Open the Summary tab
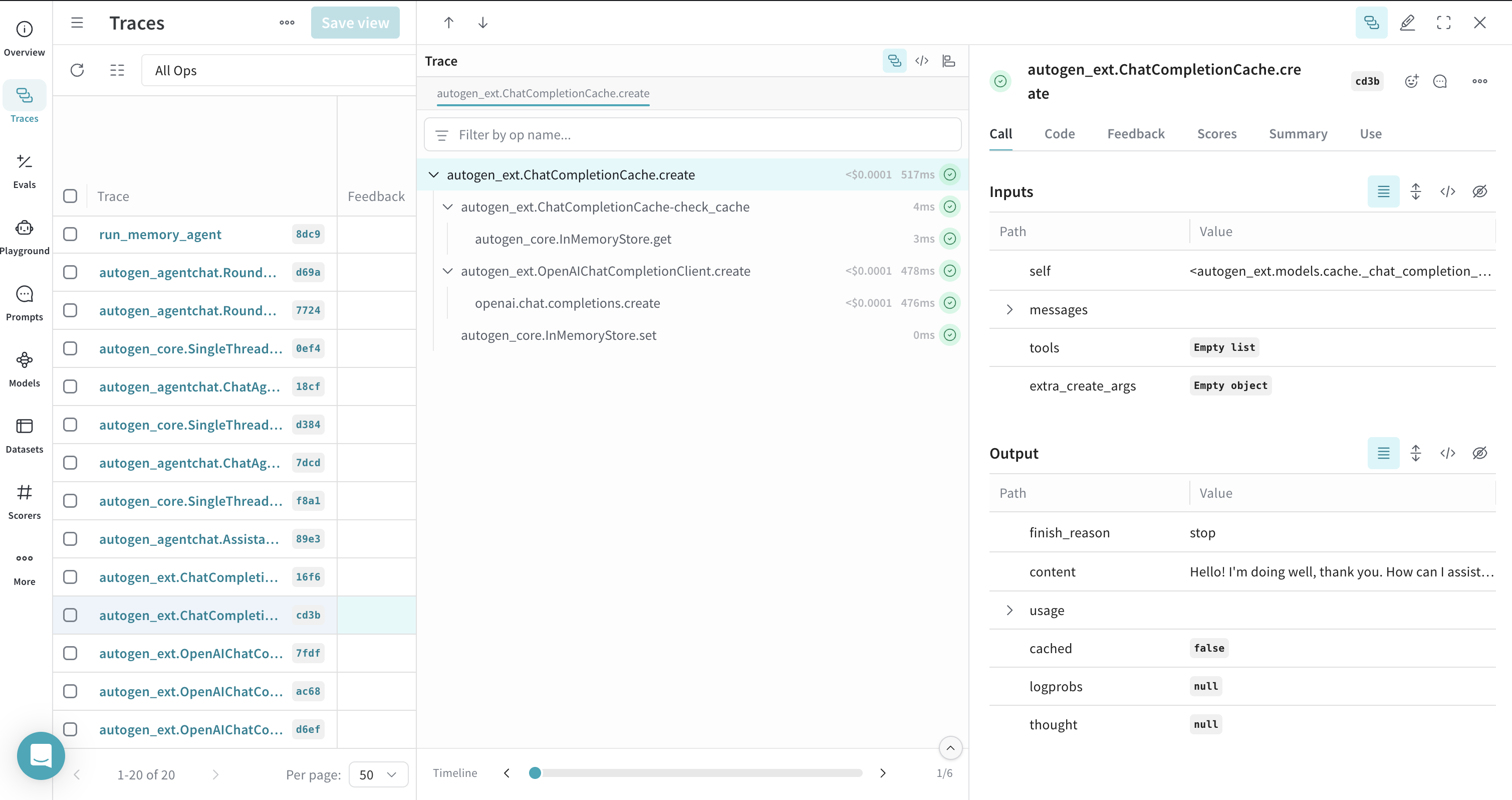1512x800 pixels. tap(1298, 133)
